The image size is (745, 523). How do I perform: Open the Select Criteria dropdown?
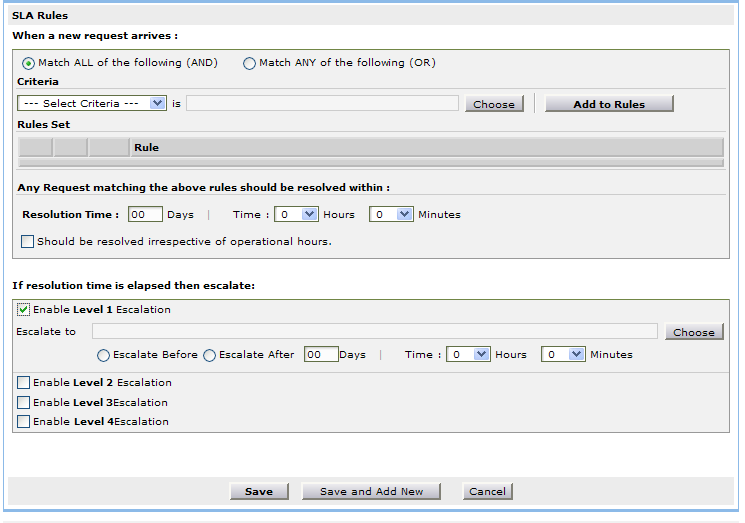tap(92, 103)
